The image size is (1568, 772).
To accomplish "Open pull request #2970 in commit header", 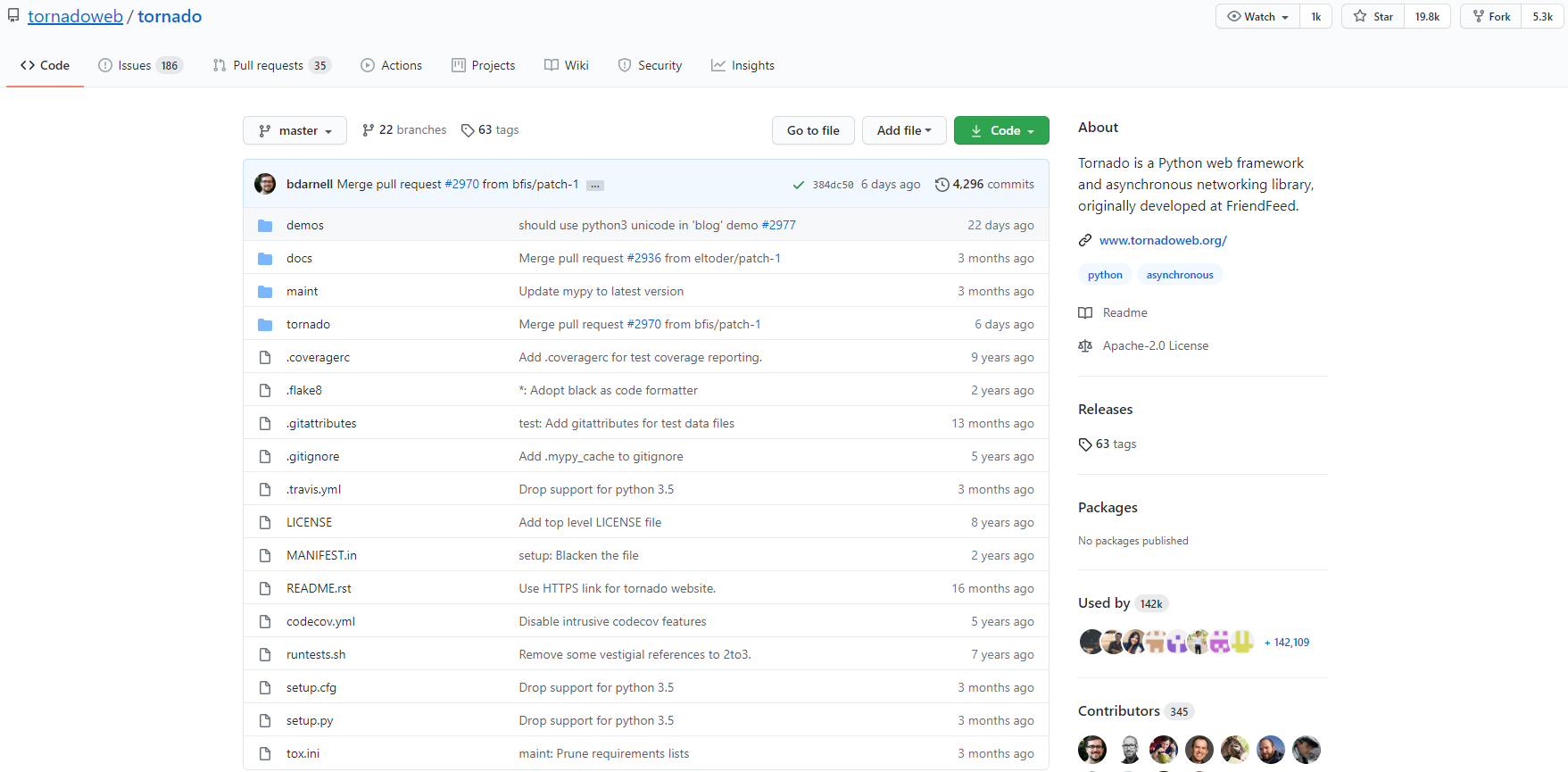I will coord(461,184).
